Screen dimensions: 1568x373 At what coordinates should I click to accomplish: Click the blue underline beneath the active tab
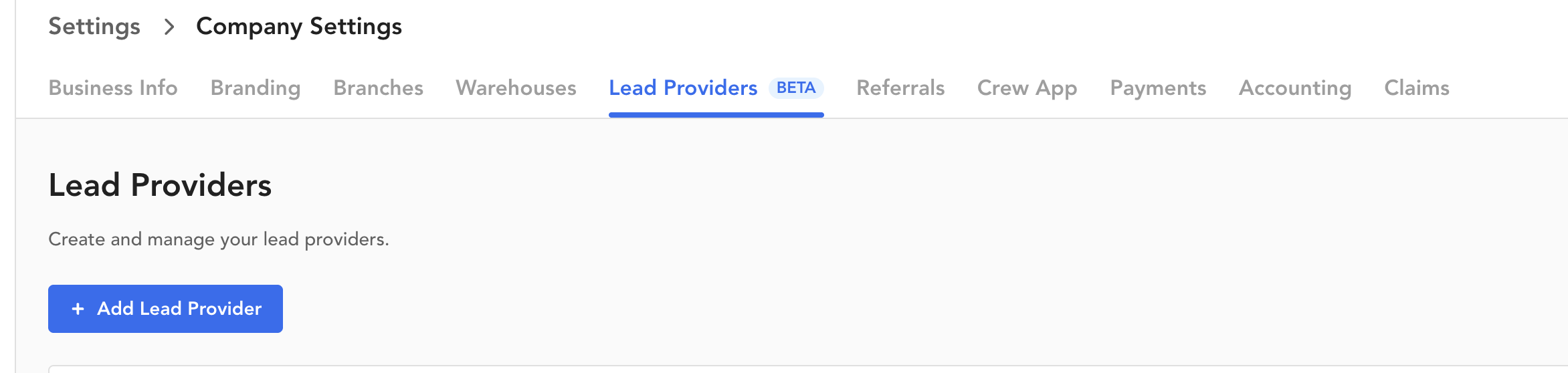(716, 115)
